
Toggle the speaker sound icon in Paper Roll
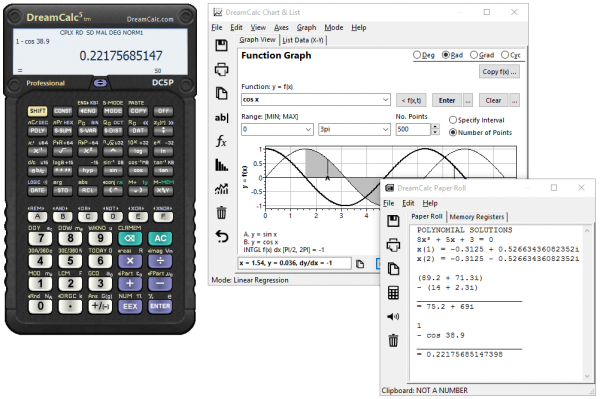point(393,316)
